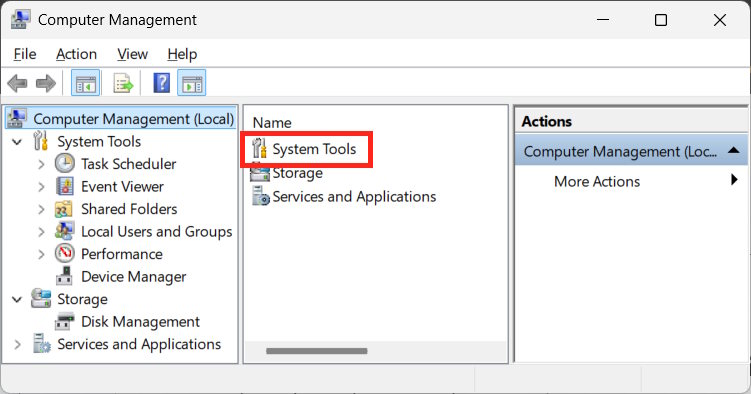
Task: Open the More Actions submenu arrow
Action: click(x=734, y=180)
